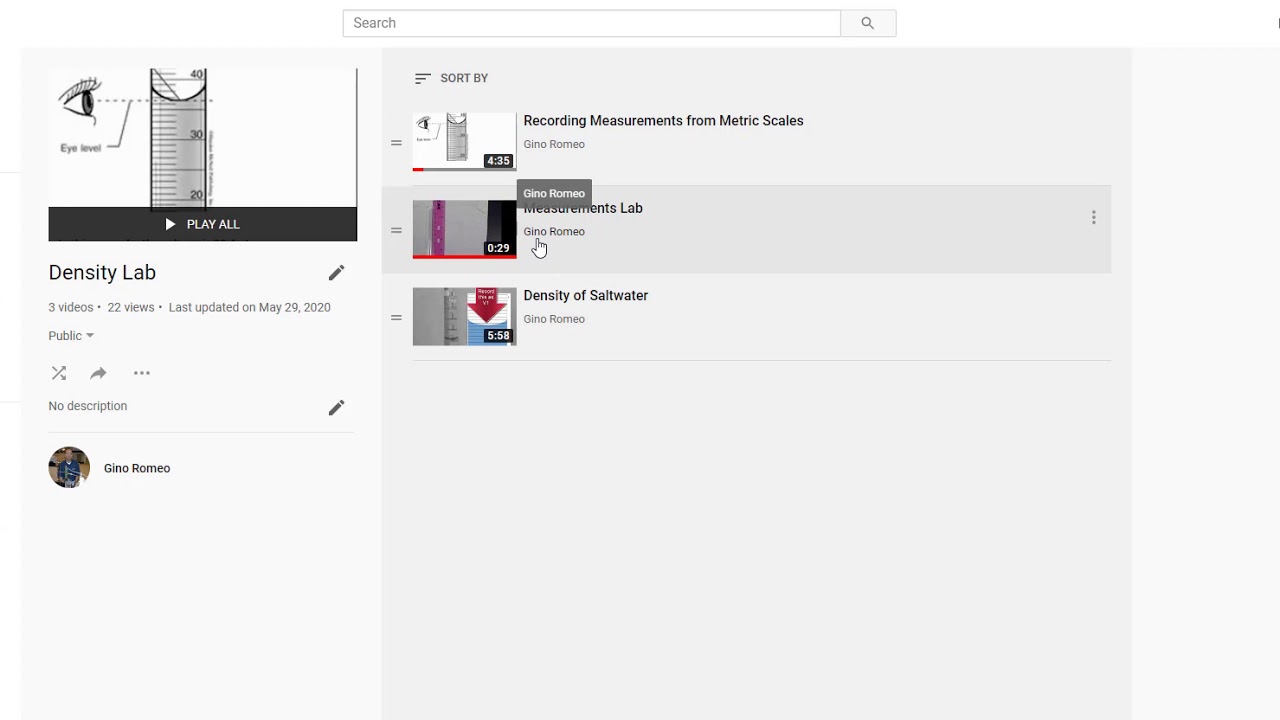The height and width of the screenshot is (720, 1280).
Task: Open the SORT BY menu
Action: point(451,78)
